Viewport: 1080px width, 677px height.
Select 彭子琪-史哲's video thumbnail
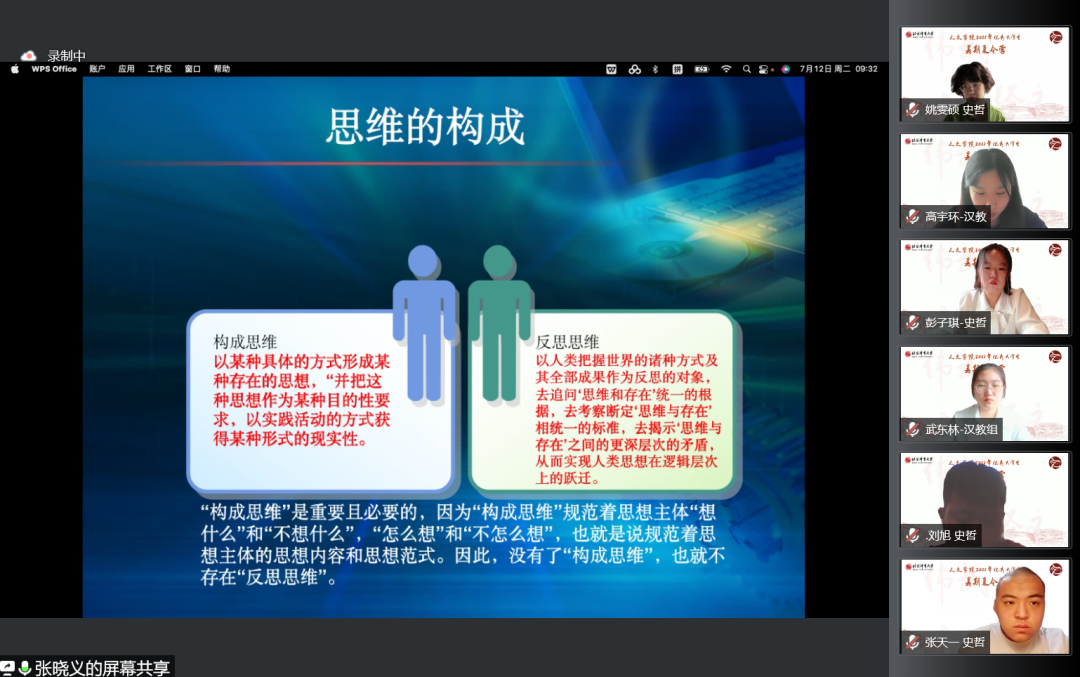click(x=985, y=287)
